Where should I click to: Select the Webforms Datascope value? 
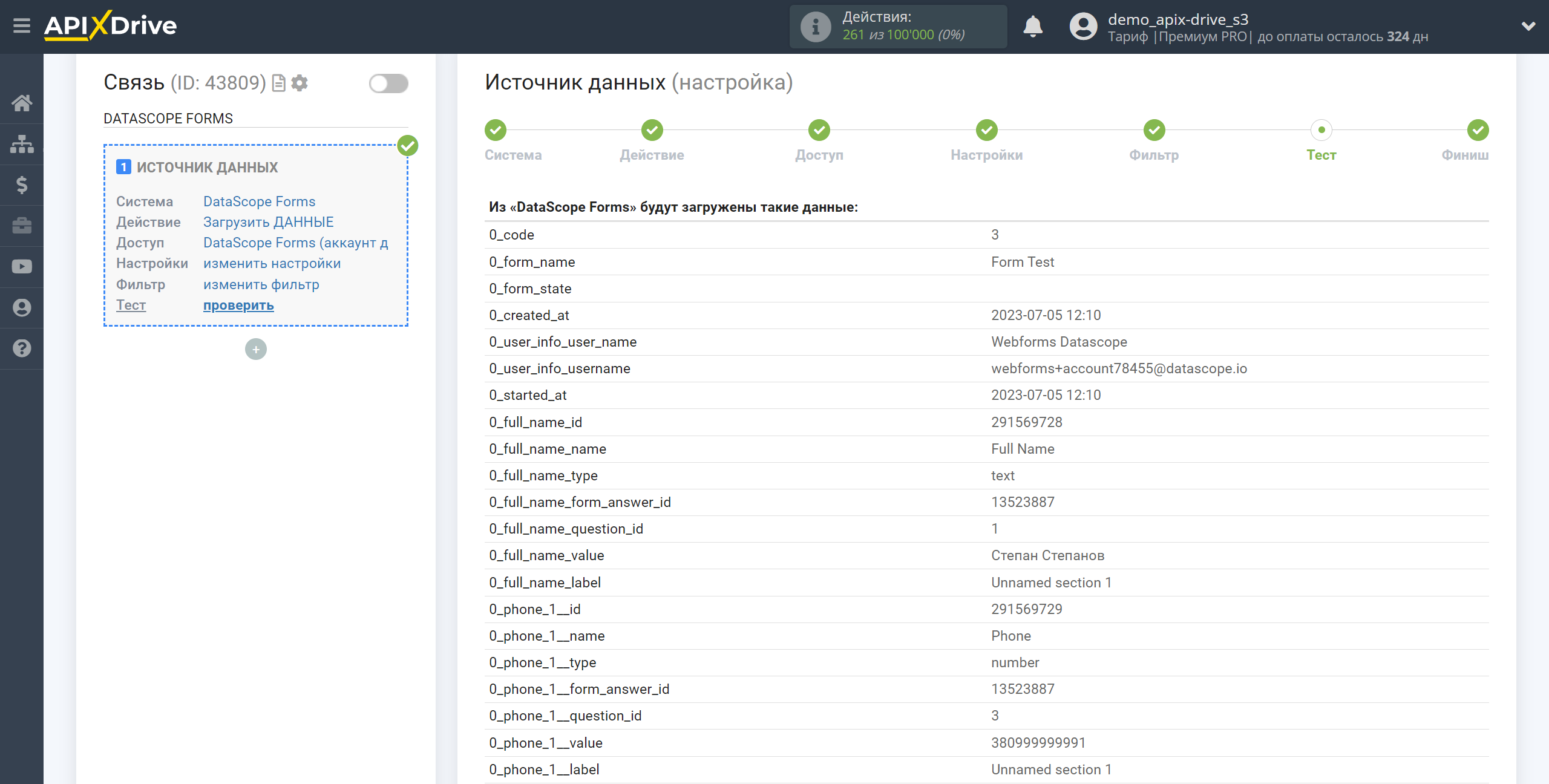pyautogui.click(x=1059, y=342)
